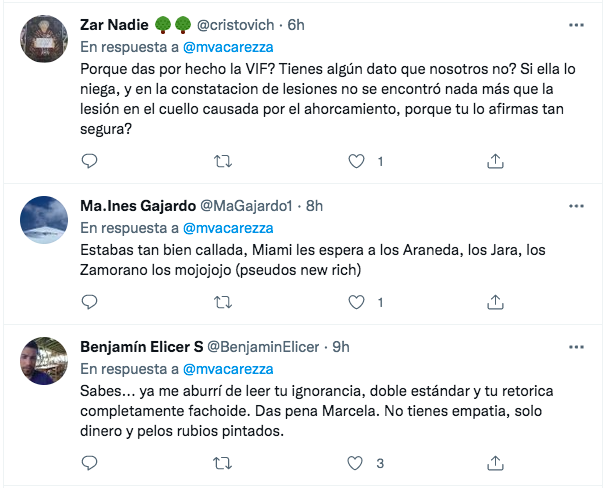
Task: Open more options on Ma.Ines Gajardo's tweet
Action: click(x=575, y=206)
